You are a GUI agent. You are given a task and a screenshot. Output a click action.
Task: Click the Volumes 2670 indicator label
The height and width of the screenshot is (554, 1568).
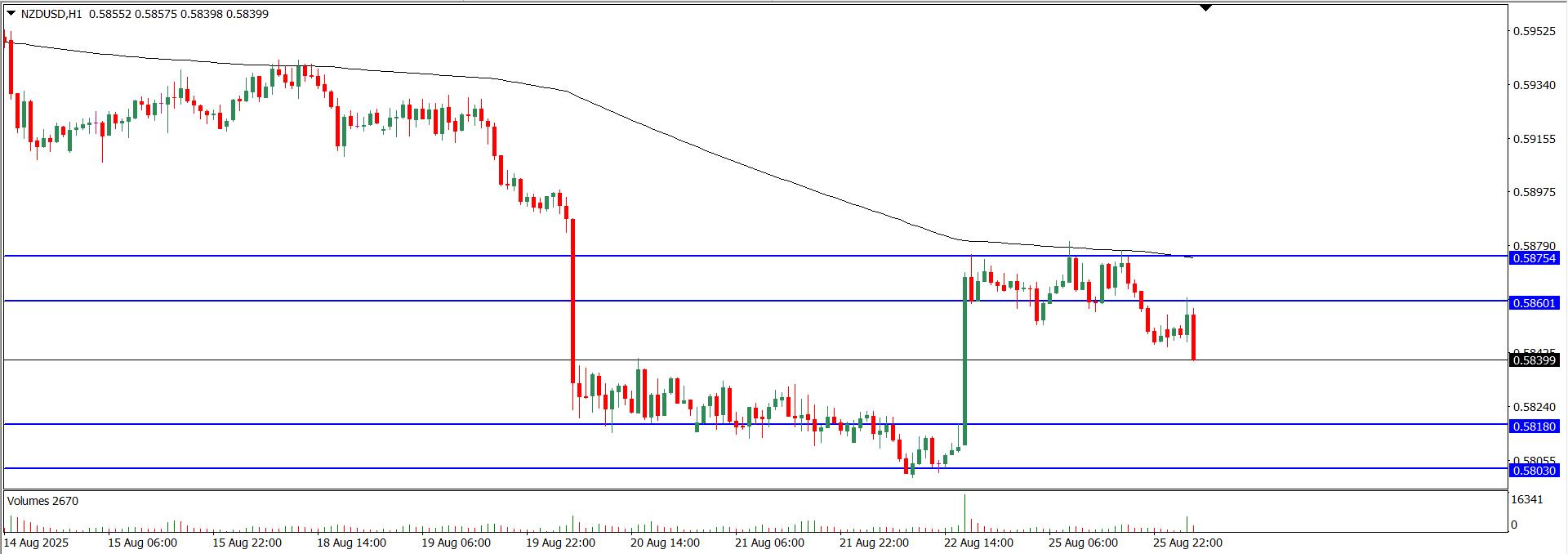[42, 501]
